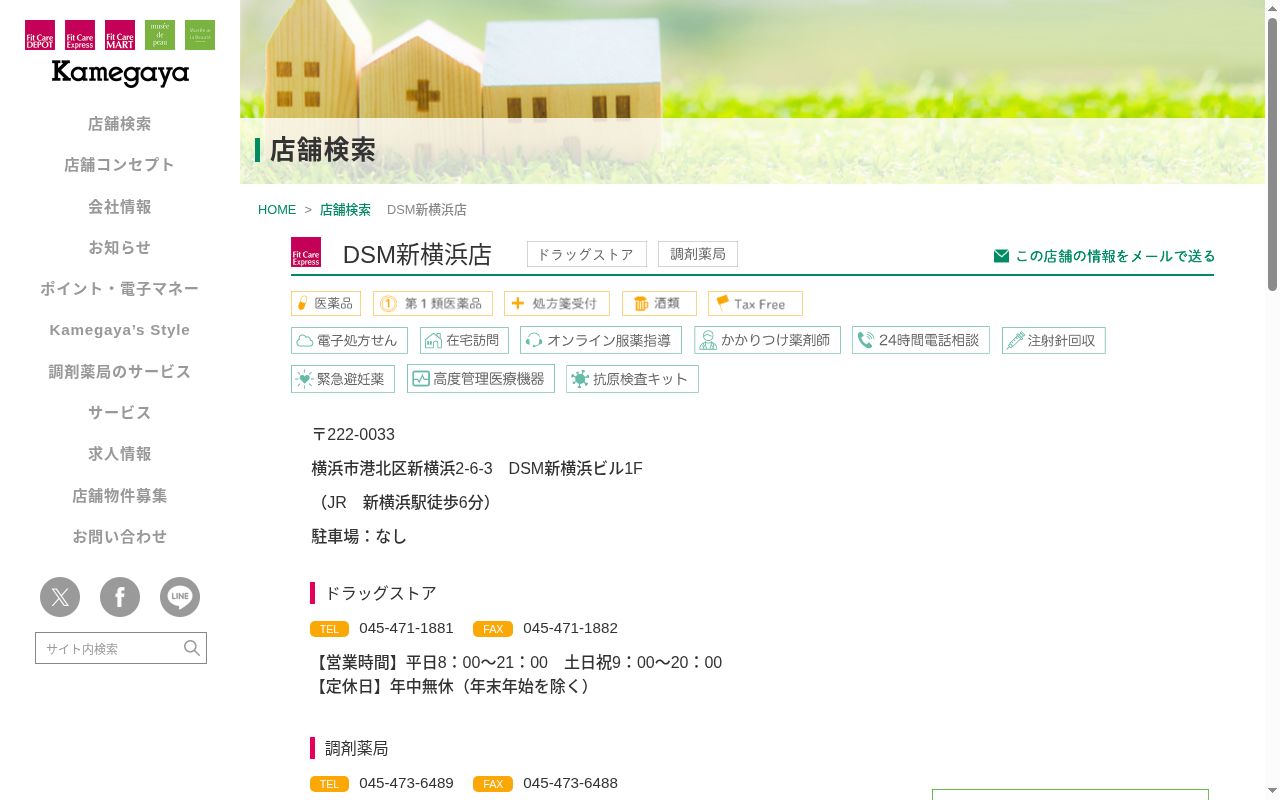Click the Tax Free service badge
Image resolution: width=1280 pixels, height=800 pixels.
pos(755,304)
